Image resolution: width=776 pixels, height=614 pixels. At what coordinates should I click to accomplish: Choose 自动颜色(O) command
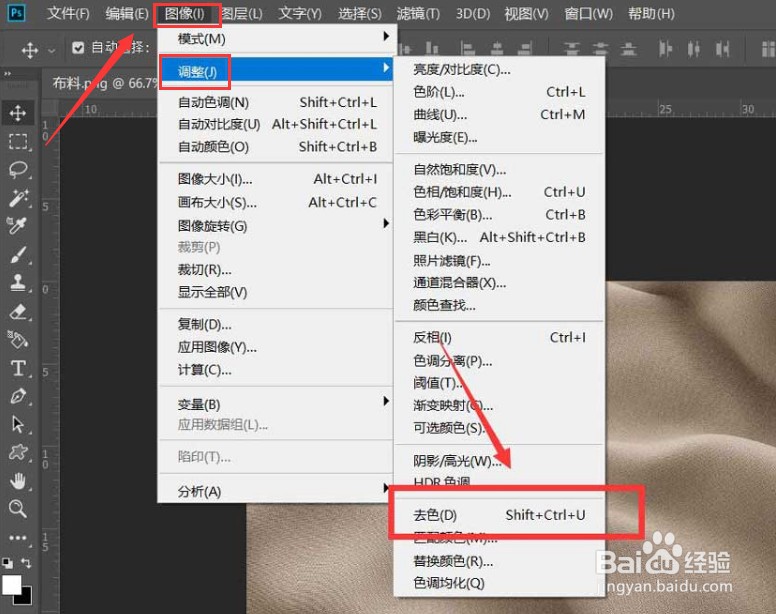(x=277, y=147)
